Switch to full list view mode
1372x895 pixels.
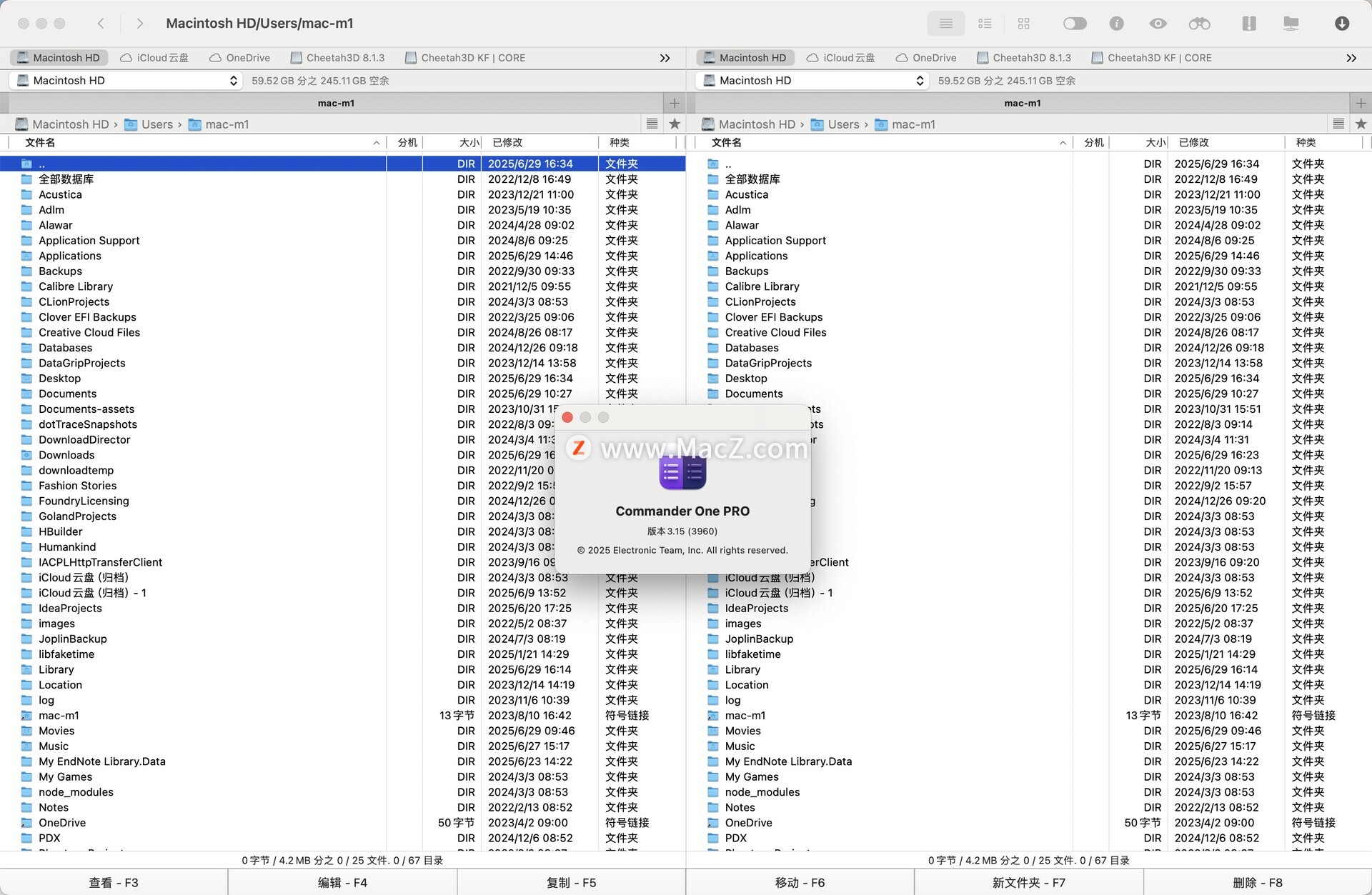coord(945,24)
